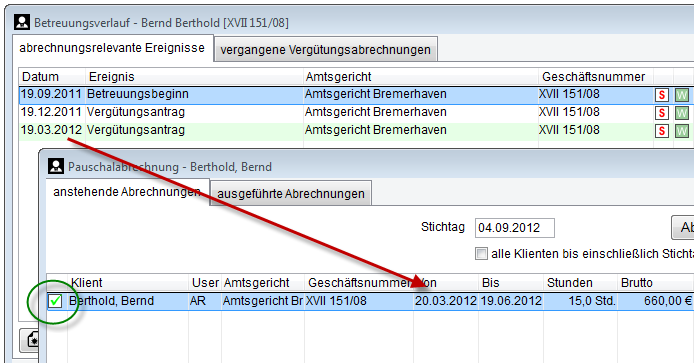Click the '15,0 Std.' hours cell
Screen dimensions: 694x363
point(580,301)
